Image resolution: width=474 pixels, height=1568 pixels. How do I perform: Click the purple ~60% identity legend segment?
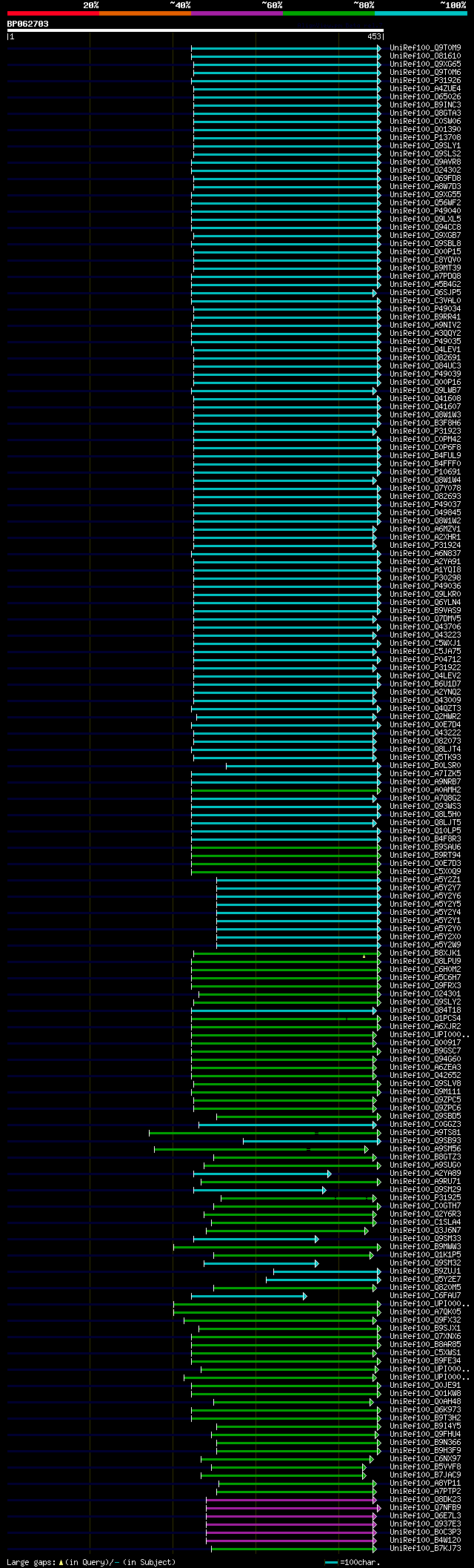tap(236, 13)
